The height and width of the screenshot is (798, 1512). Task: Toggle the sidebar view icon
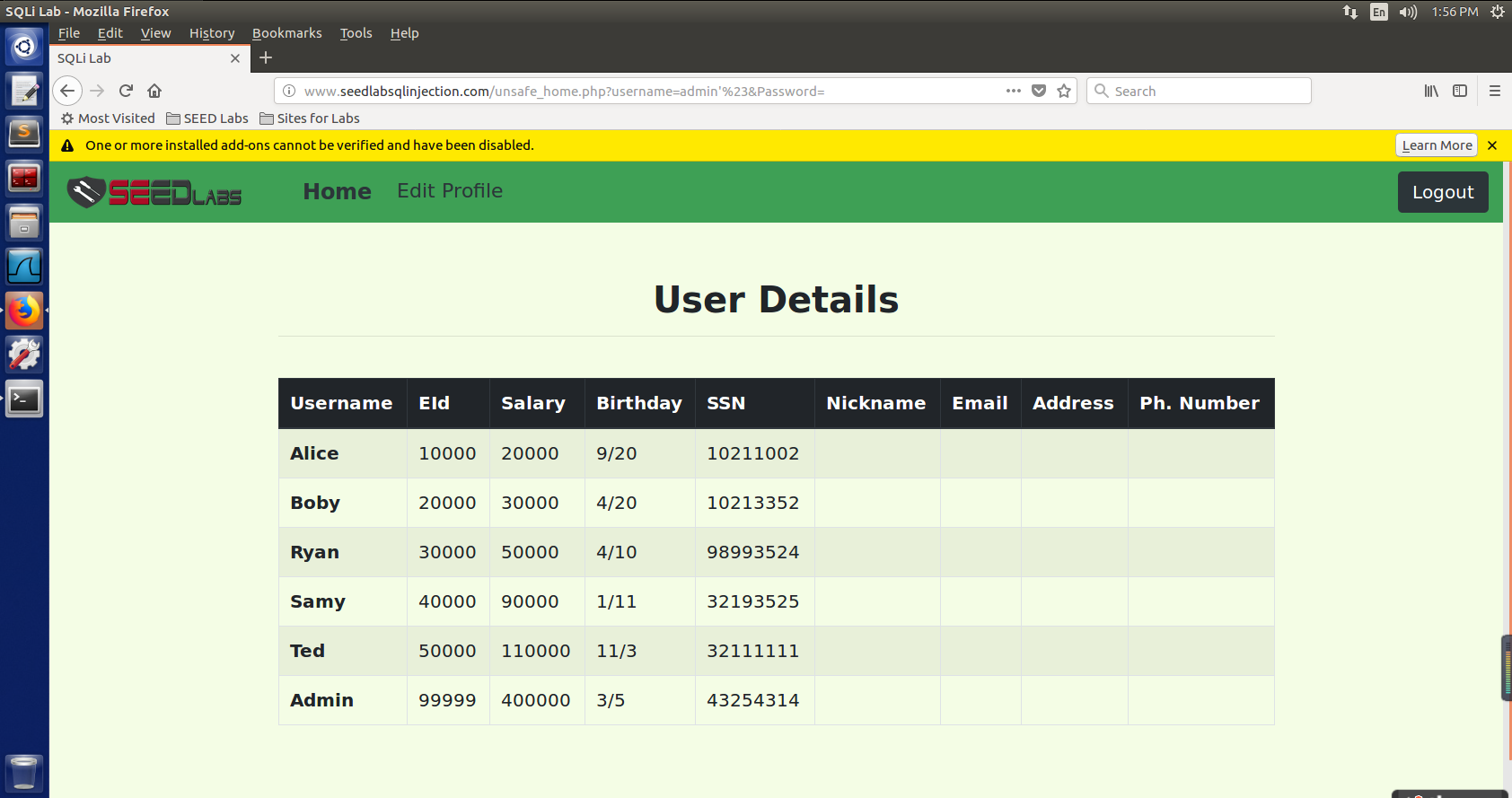(x=1460, y=91)
